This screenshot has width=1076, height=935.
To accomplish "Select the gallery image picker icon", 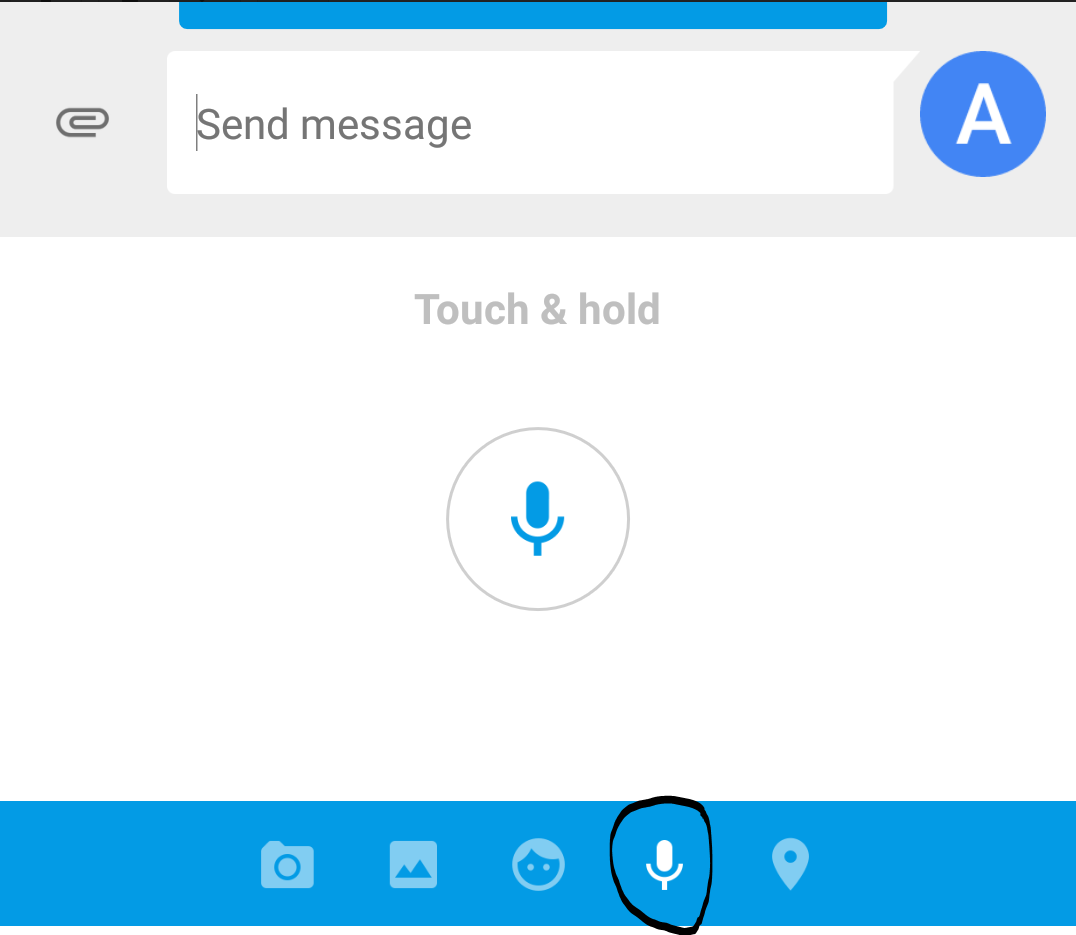I will [x=413, y=864].
